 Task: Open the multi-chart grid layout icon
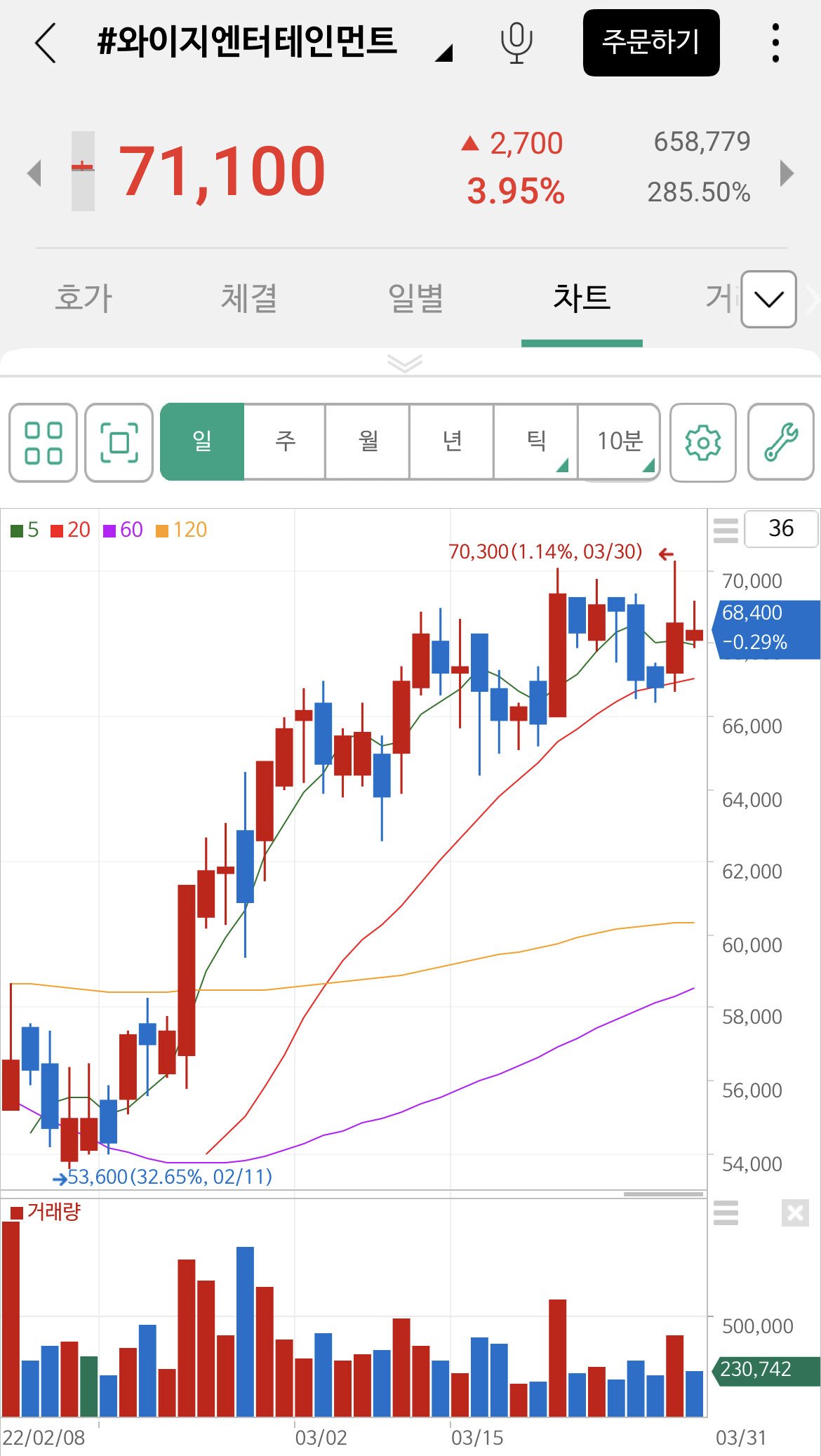43,443
